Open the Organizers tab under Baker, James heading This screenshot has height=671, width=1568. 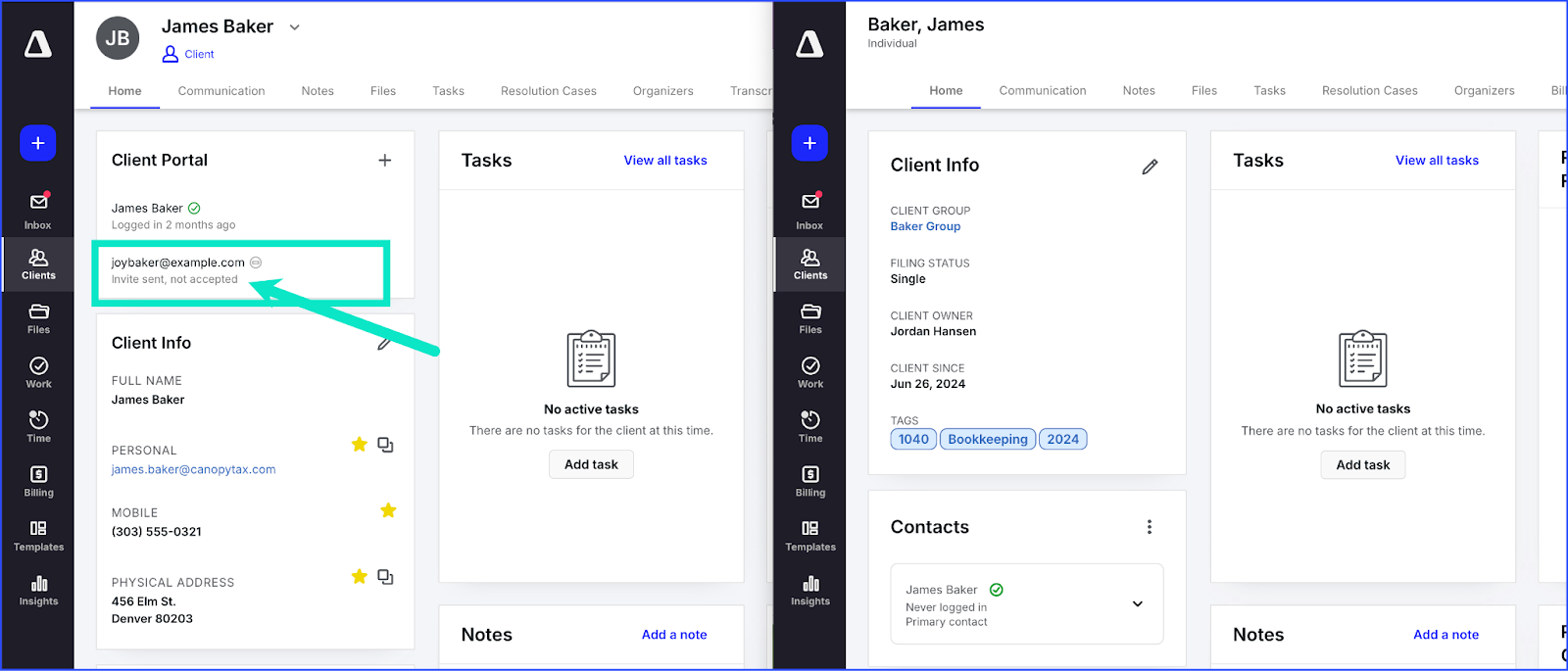(x=1484, y=91)
